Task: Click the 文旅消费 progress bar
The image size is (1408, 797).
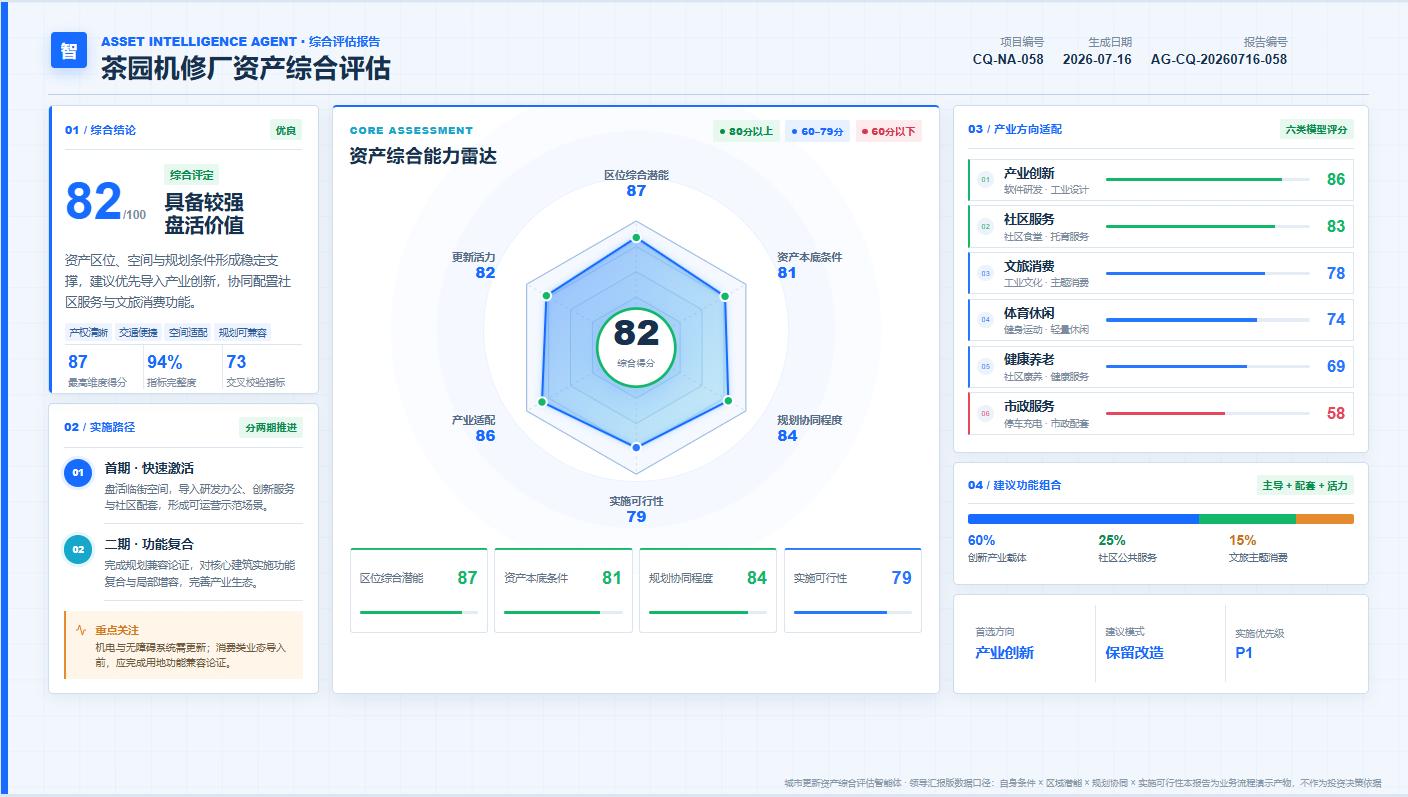Action: [x=1208, y=273]
